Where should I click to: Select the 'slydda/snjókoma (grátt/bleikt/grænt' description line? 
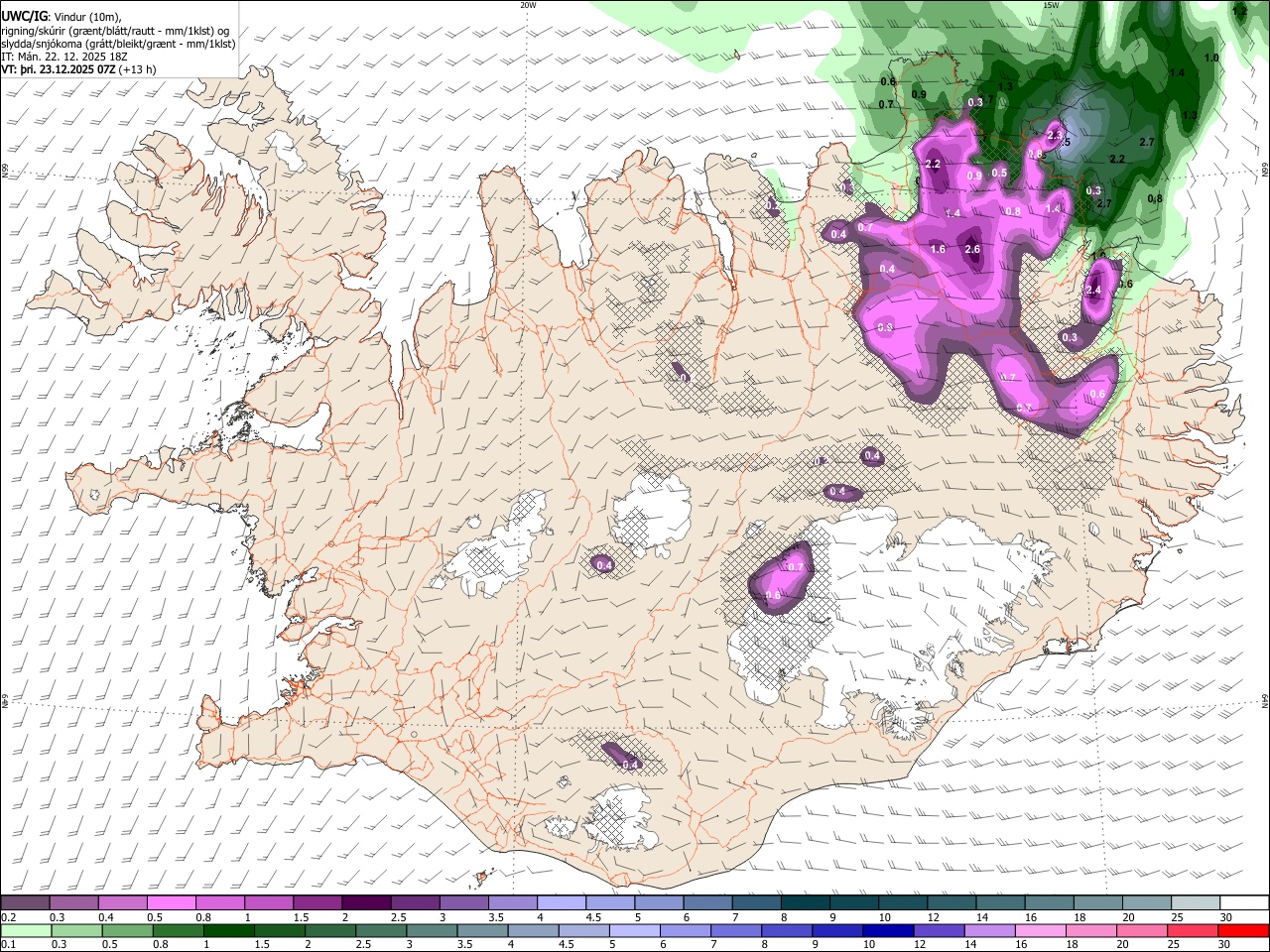(118, 44)
